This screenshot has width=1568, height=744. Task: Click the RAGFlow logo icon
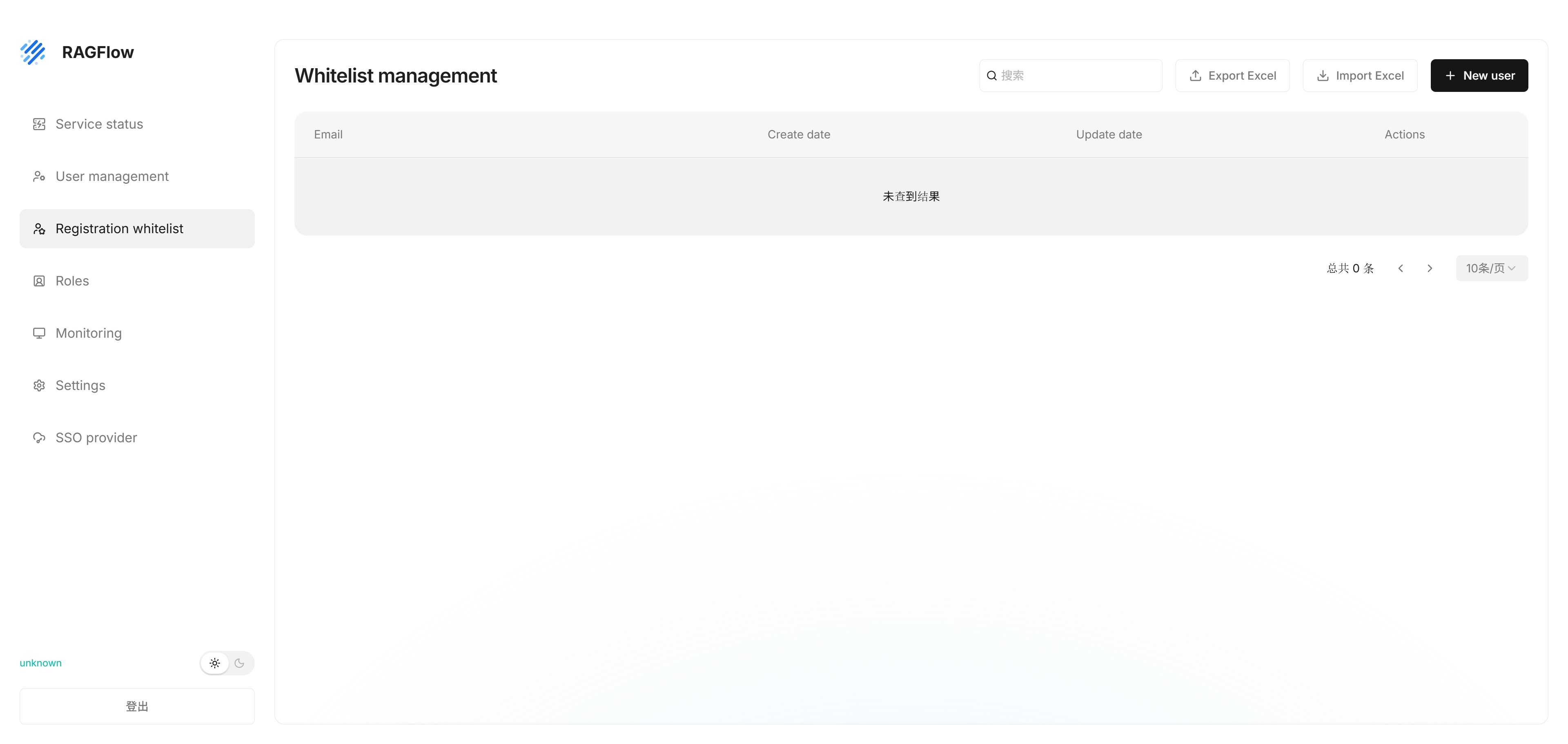click(x=33, y=52)
